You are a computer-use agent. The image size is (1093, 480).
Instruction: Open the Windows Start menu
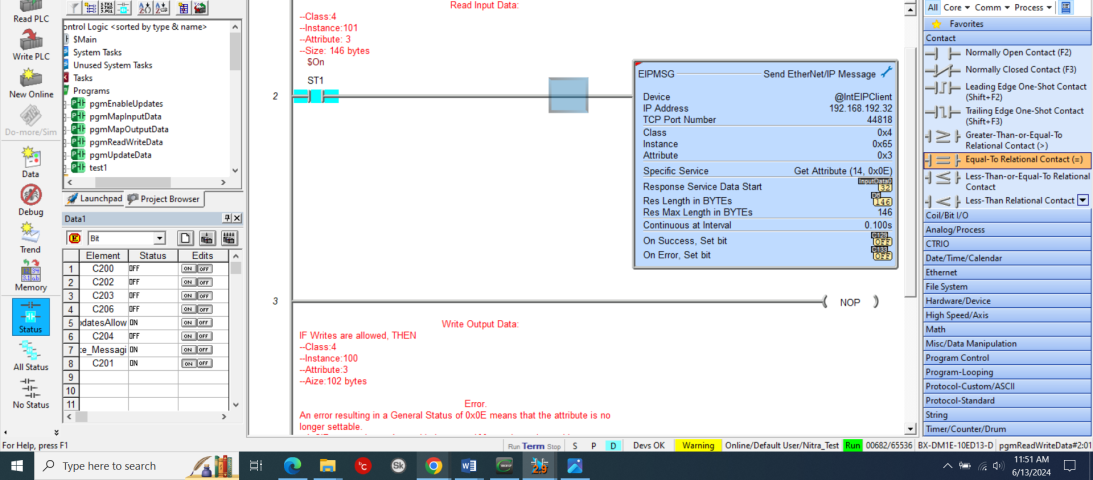(x=16, y=465)
